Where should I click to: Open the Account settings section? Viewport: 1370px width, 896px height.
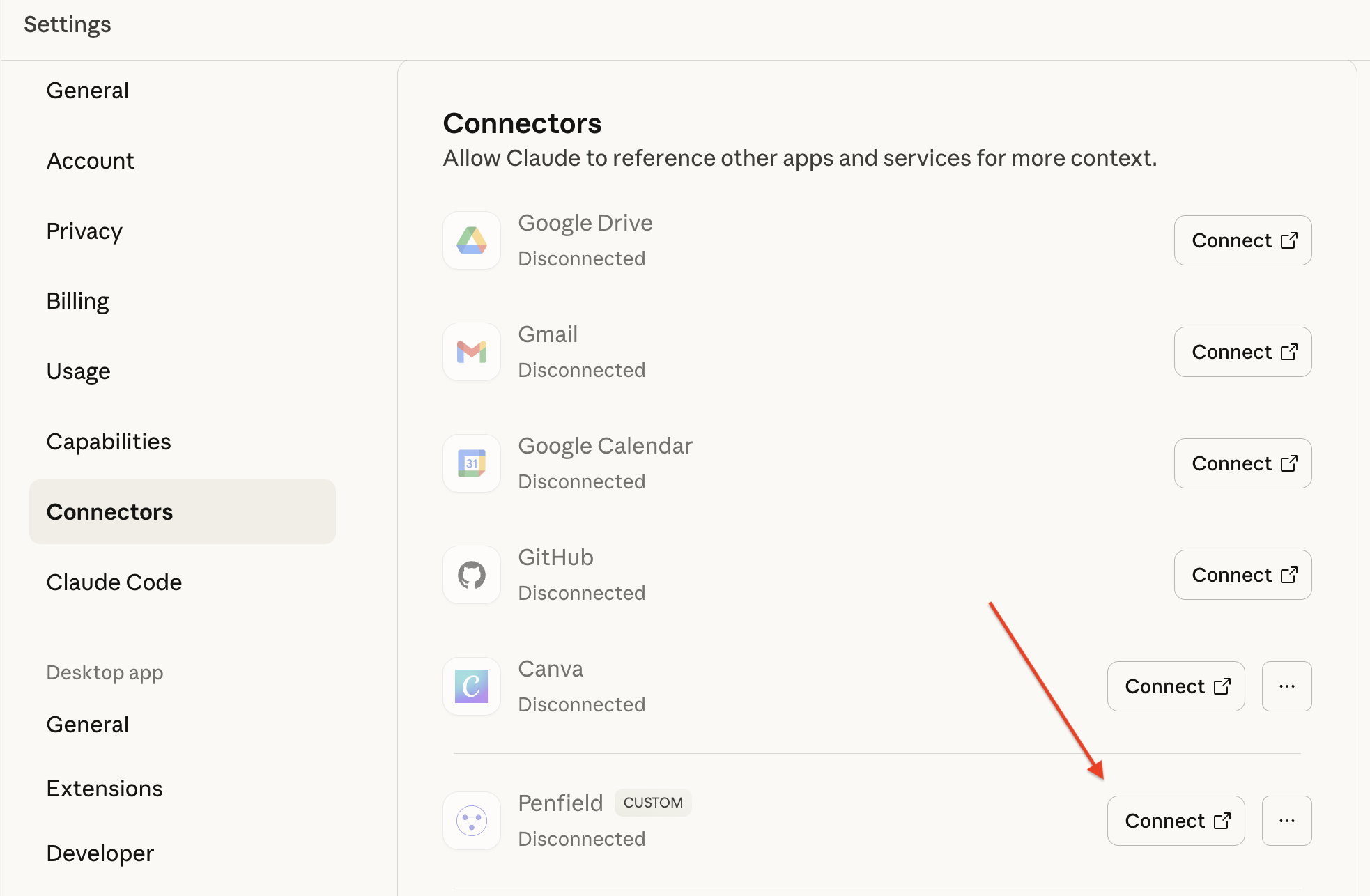(91, 161)
